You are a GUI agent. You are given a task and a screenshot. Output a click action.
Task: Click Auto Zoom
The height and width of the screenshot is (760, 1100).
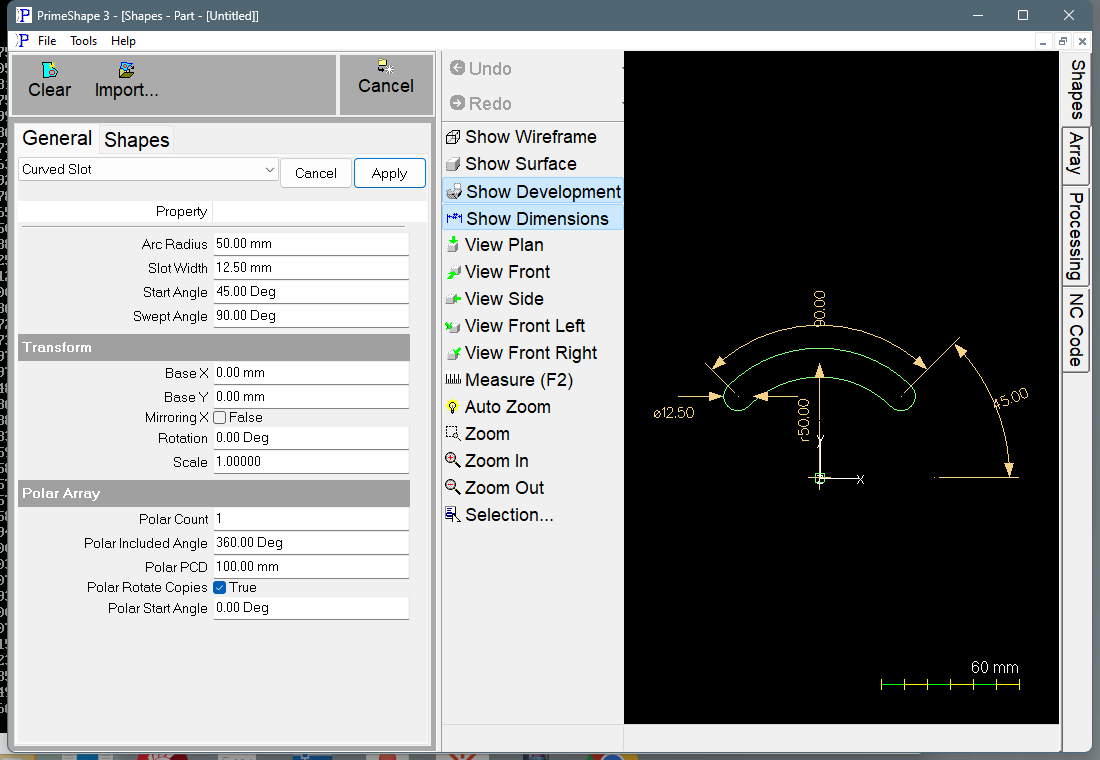pos(498,407)
